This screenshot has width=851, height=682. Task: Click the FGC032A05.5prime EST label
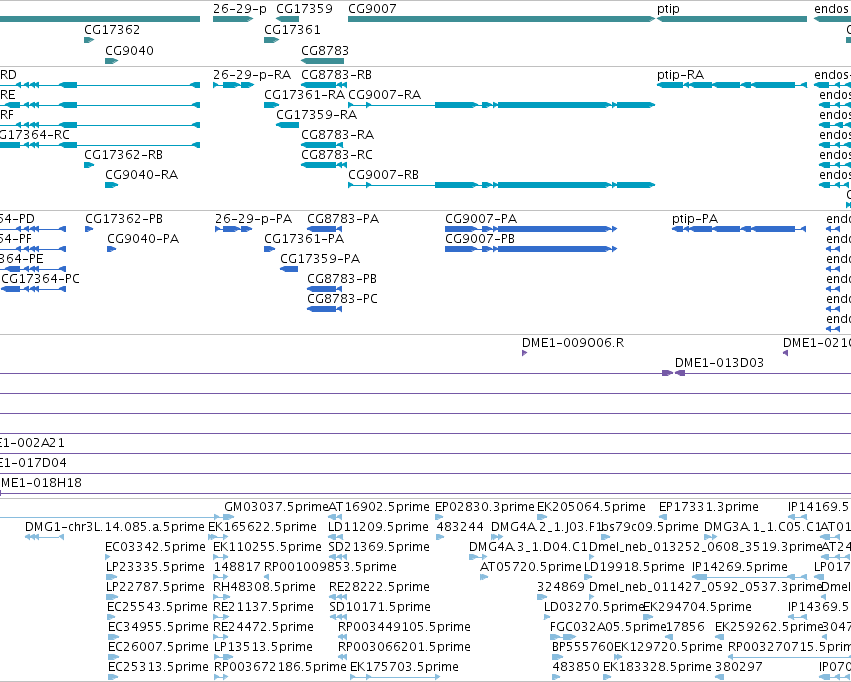click(607, 627)
